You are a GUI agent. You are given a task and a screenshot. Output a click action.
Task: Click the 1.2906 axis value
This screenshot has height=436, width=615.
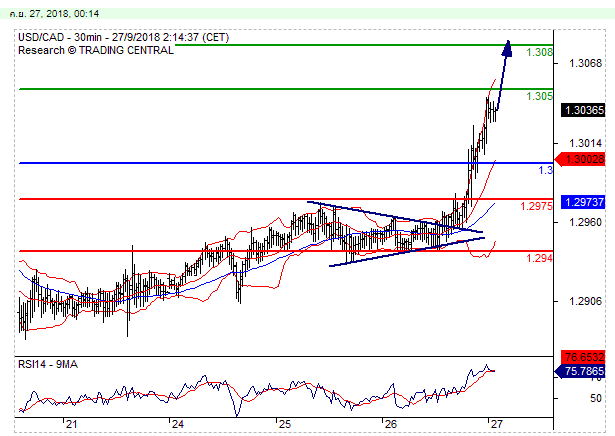click(585, 302)
